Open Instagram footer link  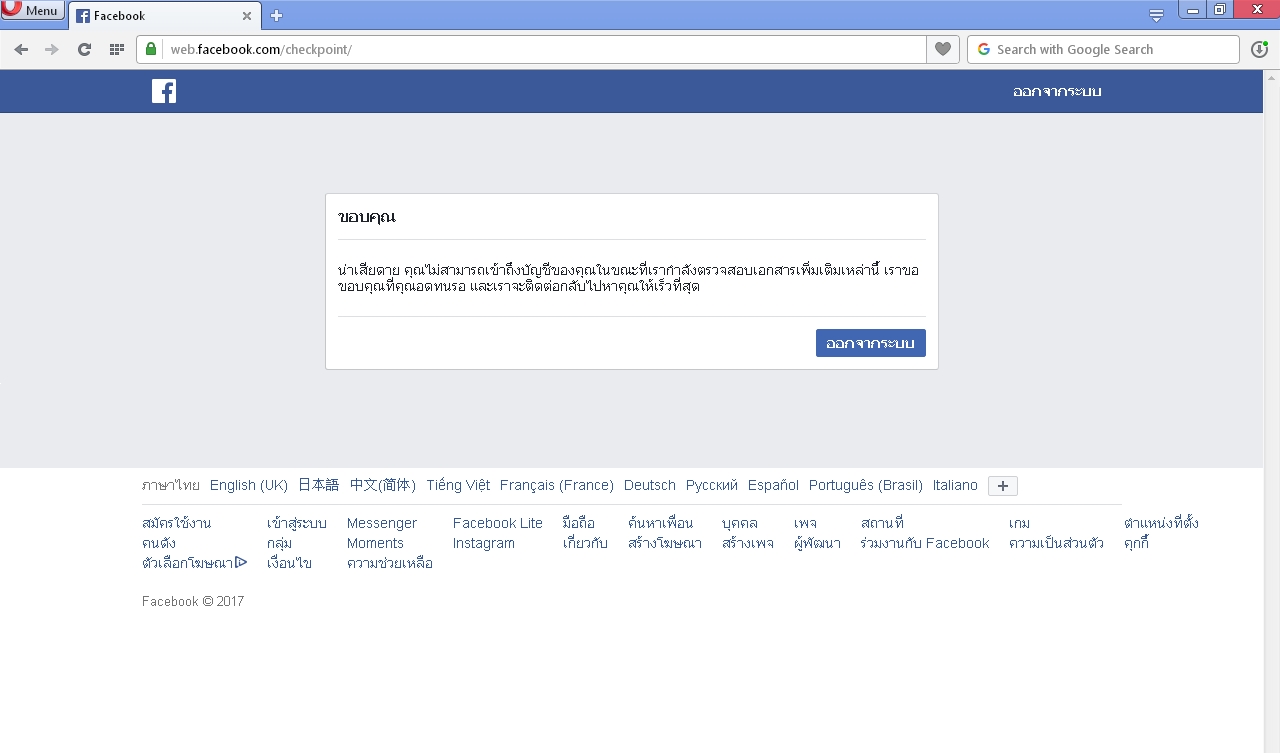tap(484, 543)
